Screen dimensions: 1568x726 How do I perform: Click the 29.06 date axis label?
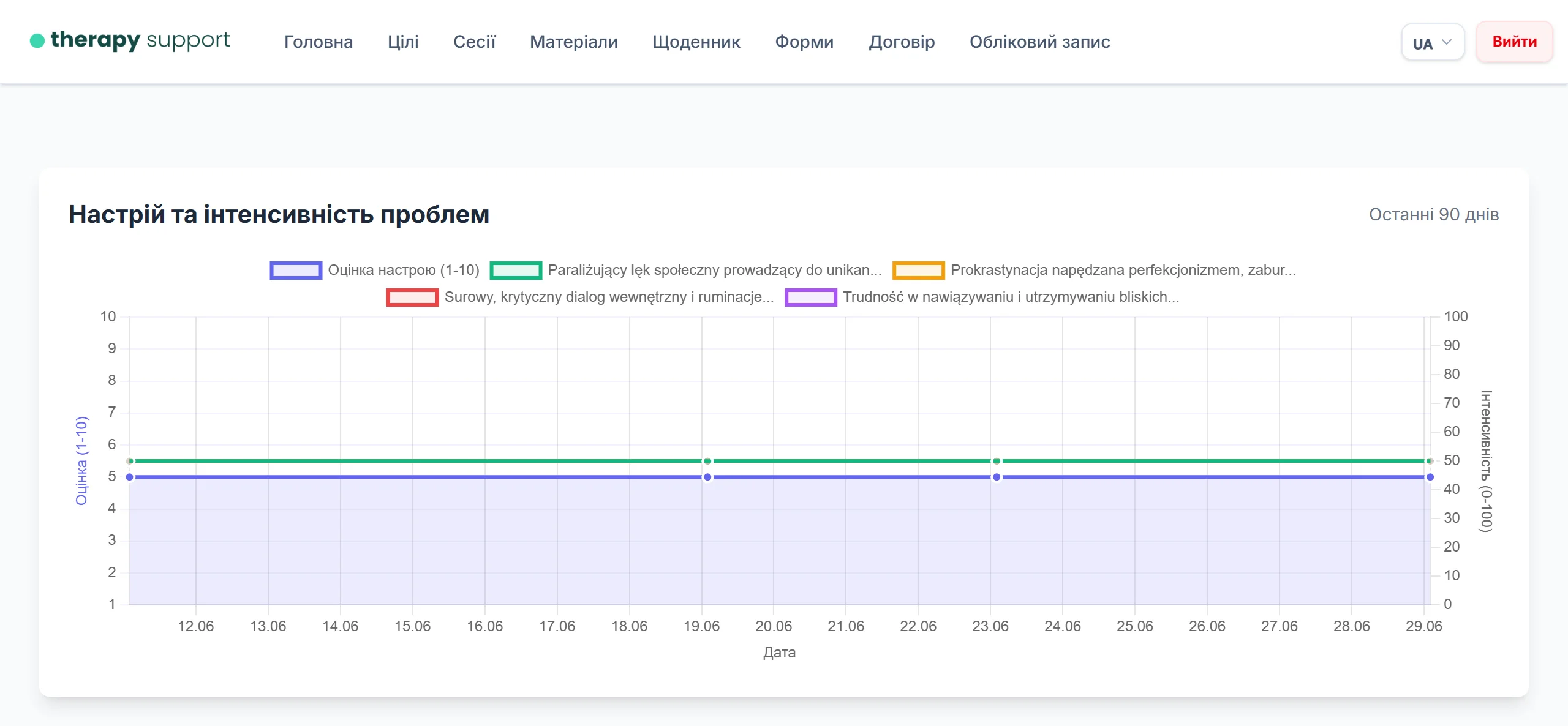tap(1424, 626)
